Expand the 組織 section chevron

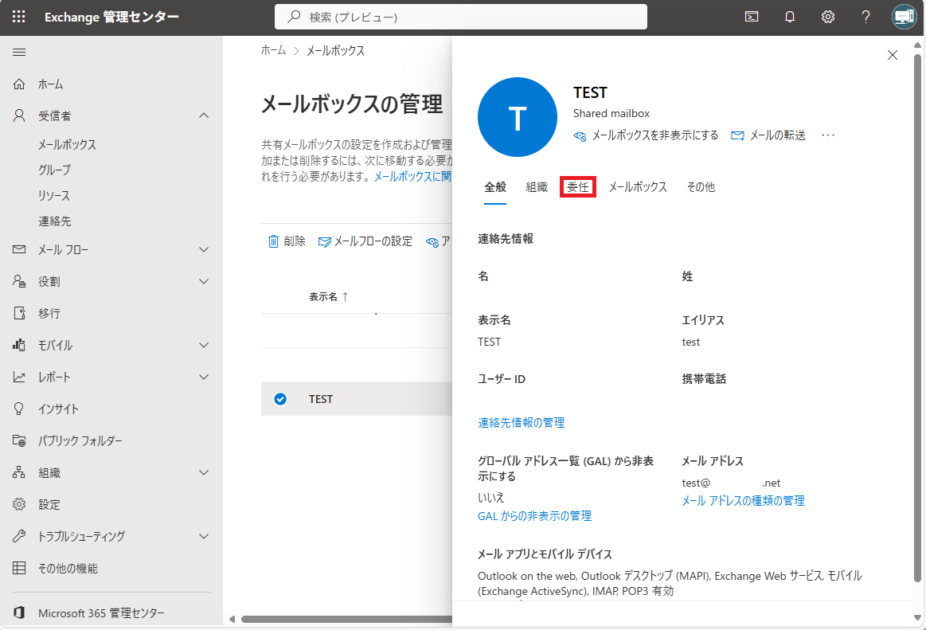tap(204, 473)
